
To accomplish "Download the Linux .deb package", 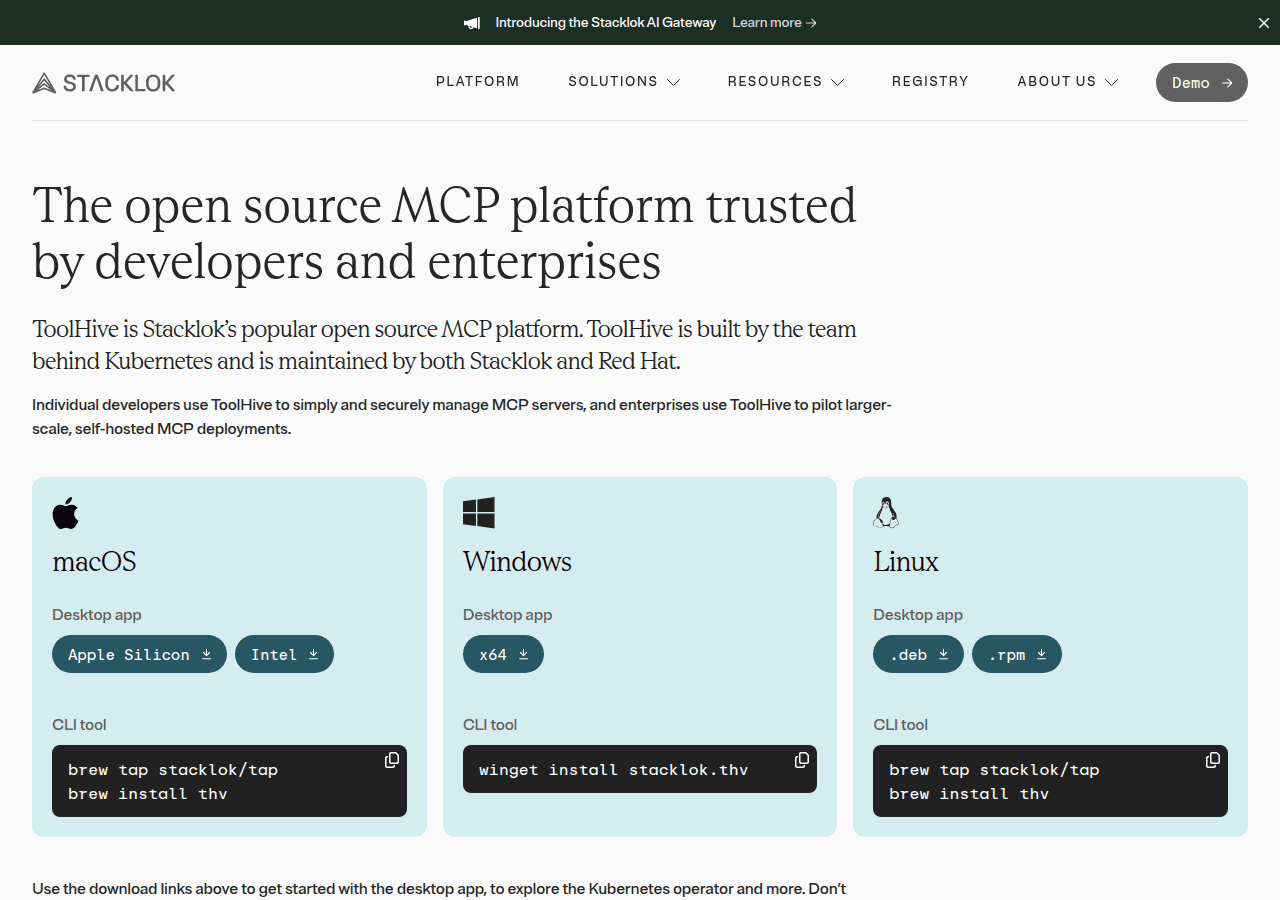I will 918,654.
